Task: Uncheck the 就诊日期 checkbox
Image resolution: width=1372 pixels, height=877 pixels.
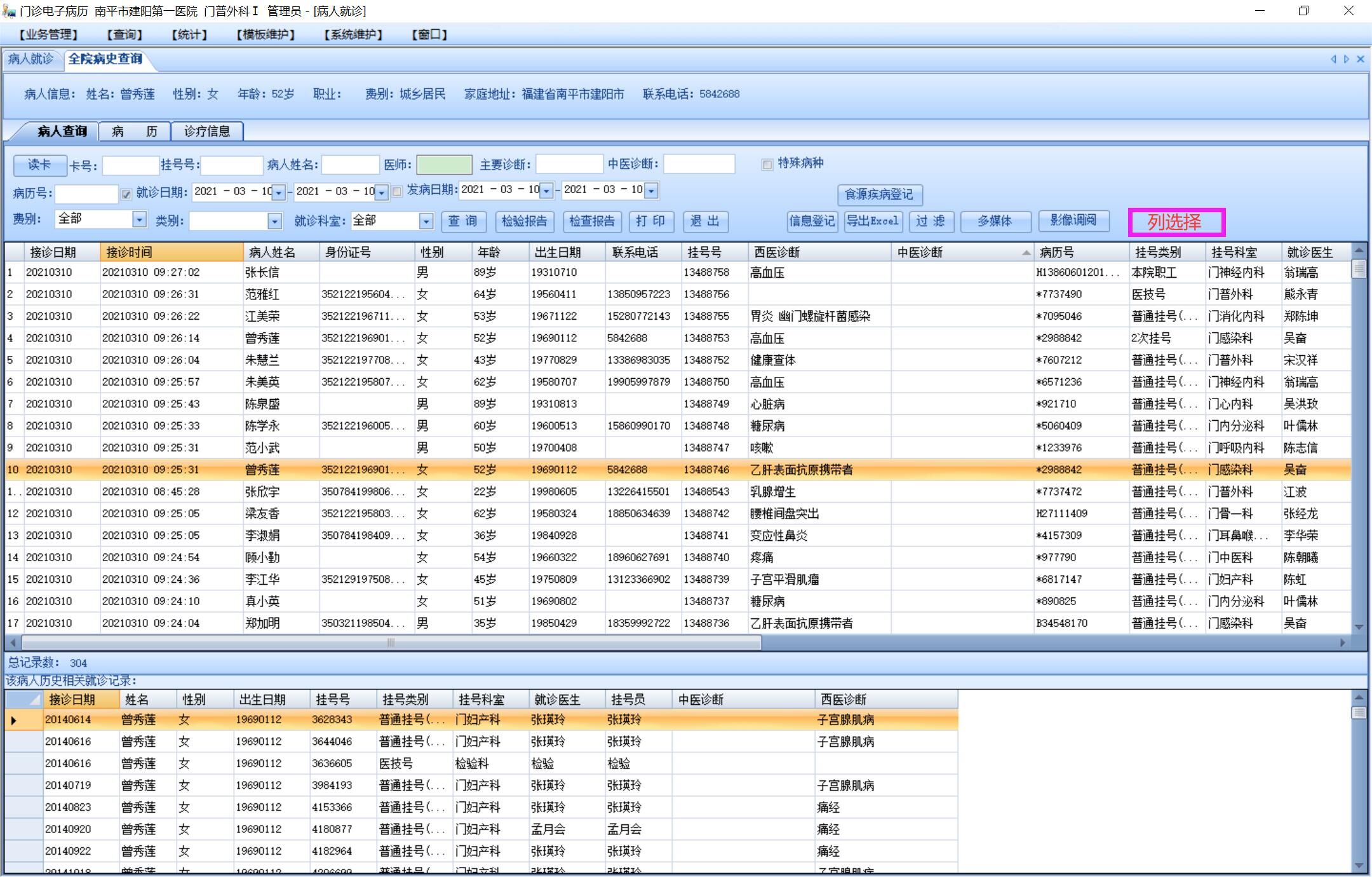Action: (x=126, y=193)
